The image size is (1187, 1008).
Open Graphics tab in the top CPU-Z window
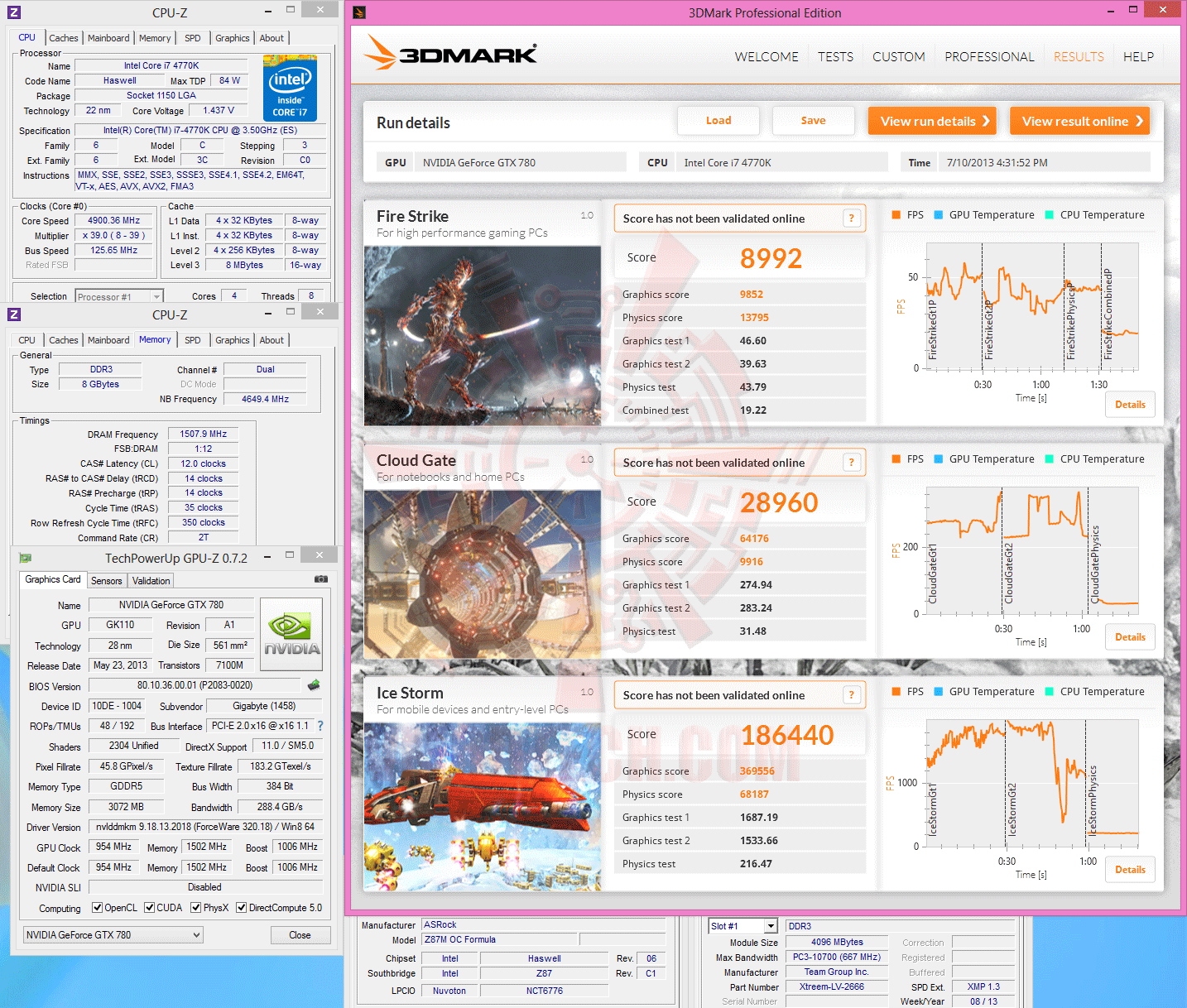233,38
